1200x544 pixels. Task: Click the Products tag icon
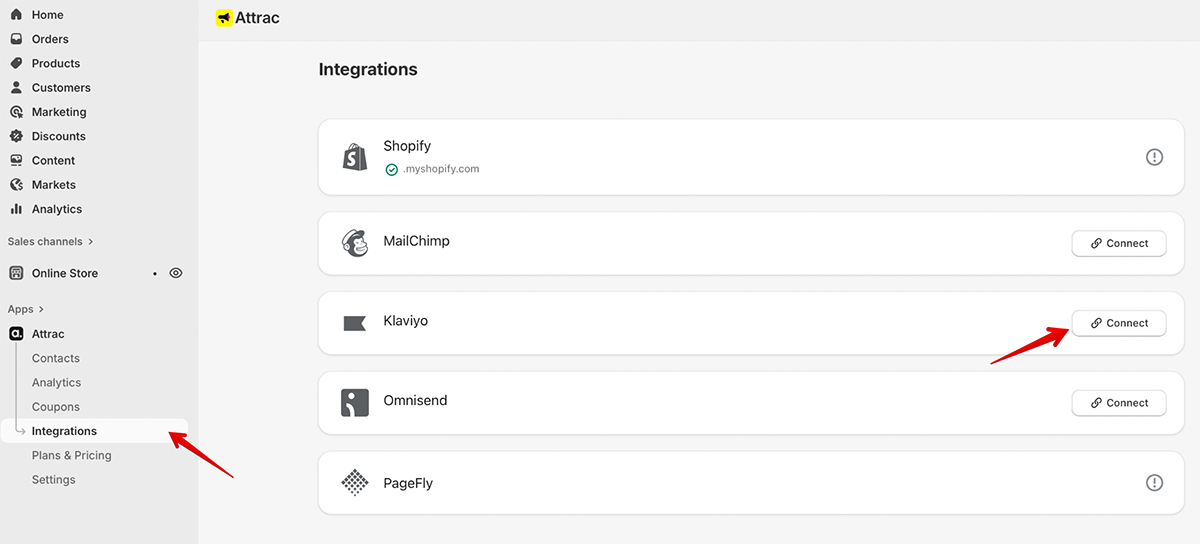point(16,63)
